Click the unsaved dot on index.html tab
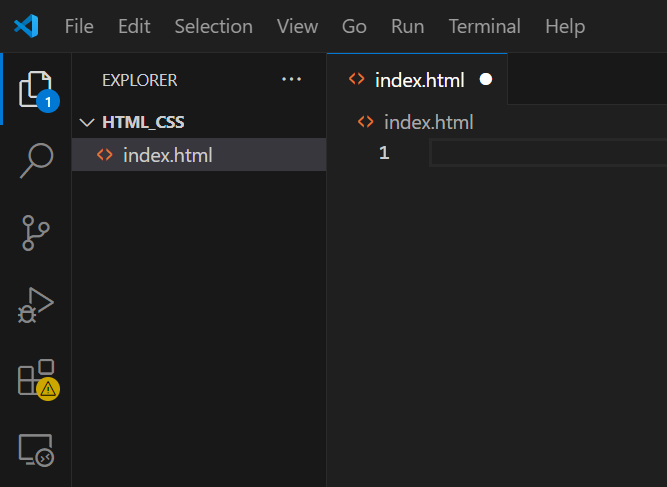The image size is (667, 487). coord(486,79)
